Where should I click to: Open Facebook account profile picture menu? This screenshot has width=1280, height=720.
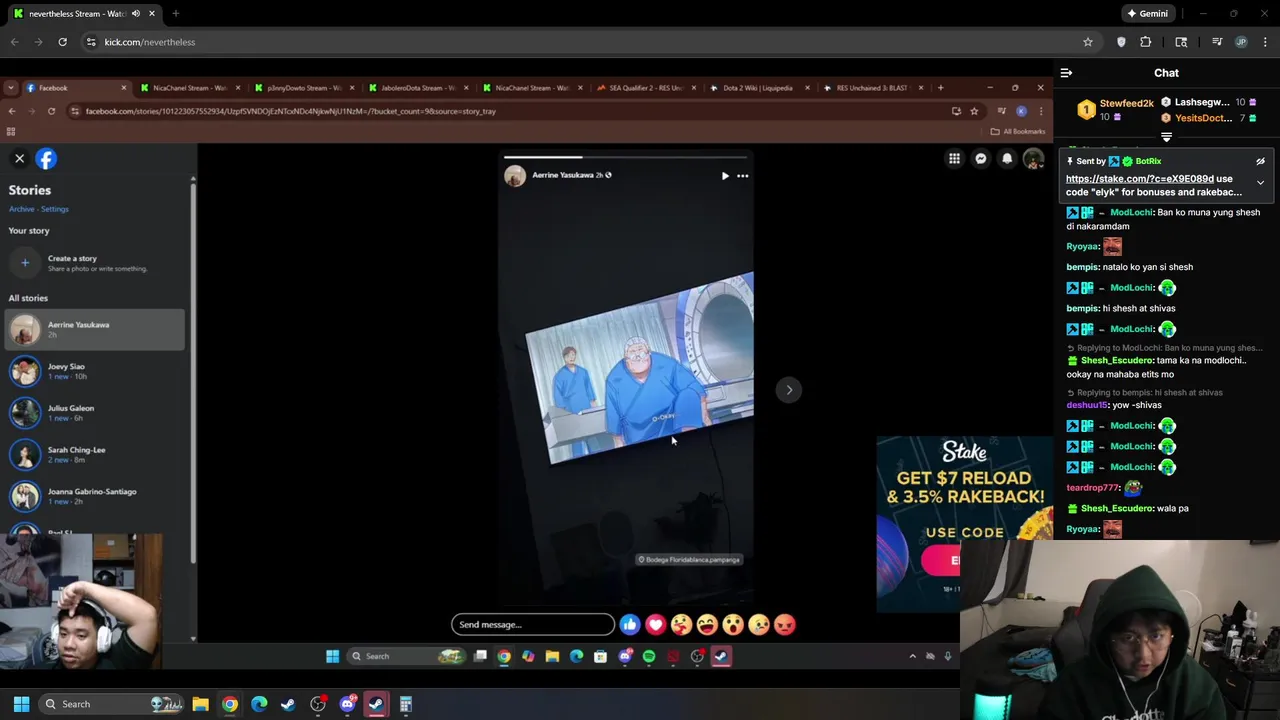tap(1033, 159)
